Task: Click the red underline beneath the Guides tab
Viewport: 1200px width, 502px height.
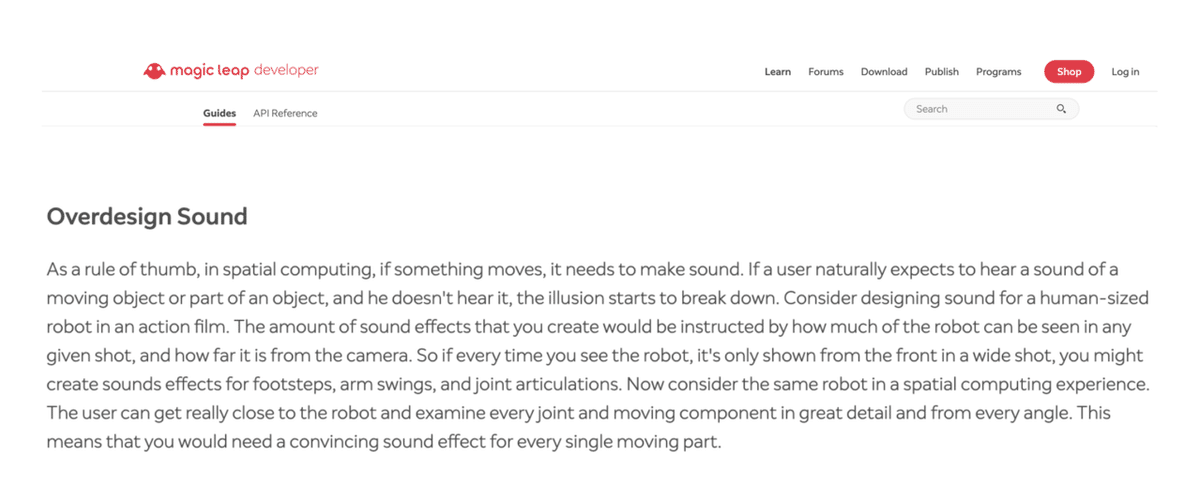Action: pyautogui.click(x=219, y=126)
